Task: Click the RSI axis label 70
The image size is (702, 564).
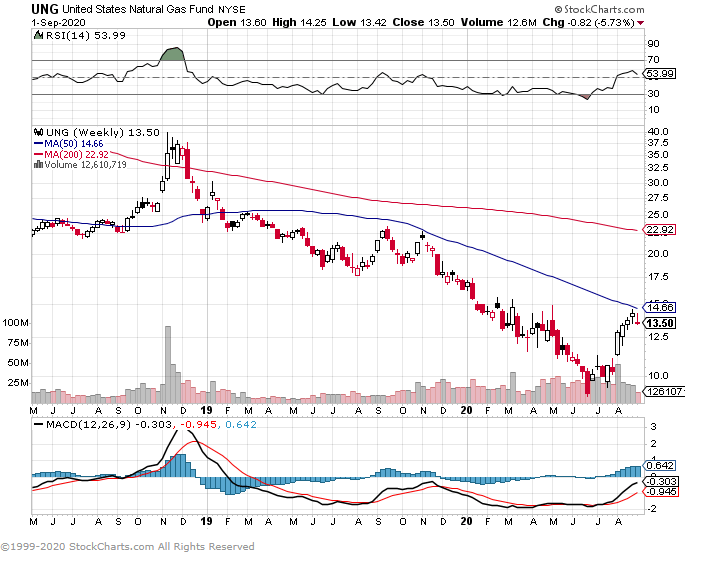Action: pyautogui.click(x=653, y=60)
